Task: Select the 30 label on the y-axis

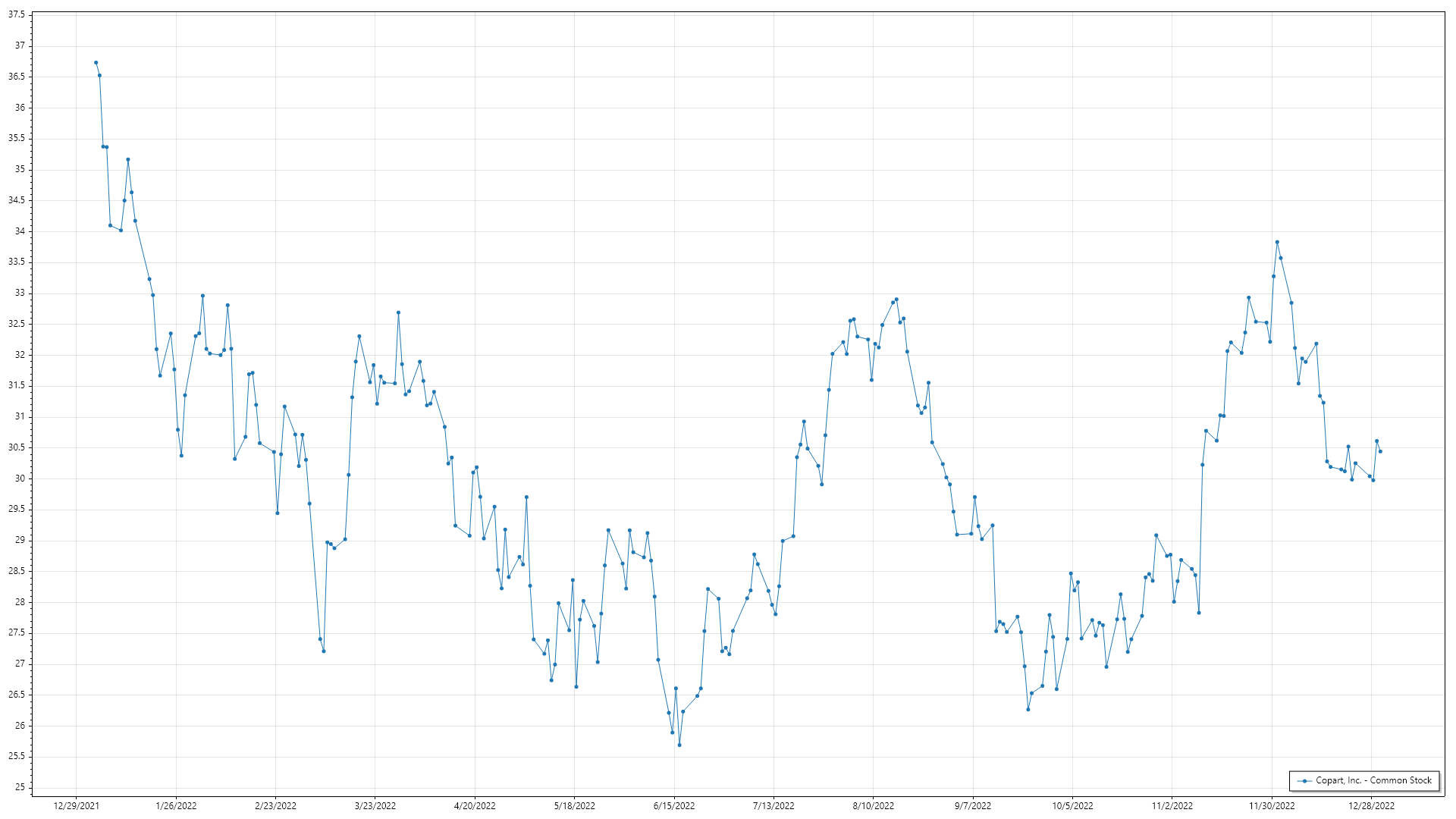Action: [20, 479]
